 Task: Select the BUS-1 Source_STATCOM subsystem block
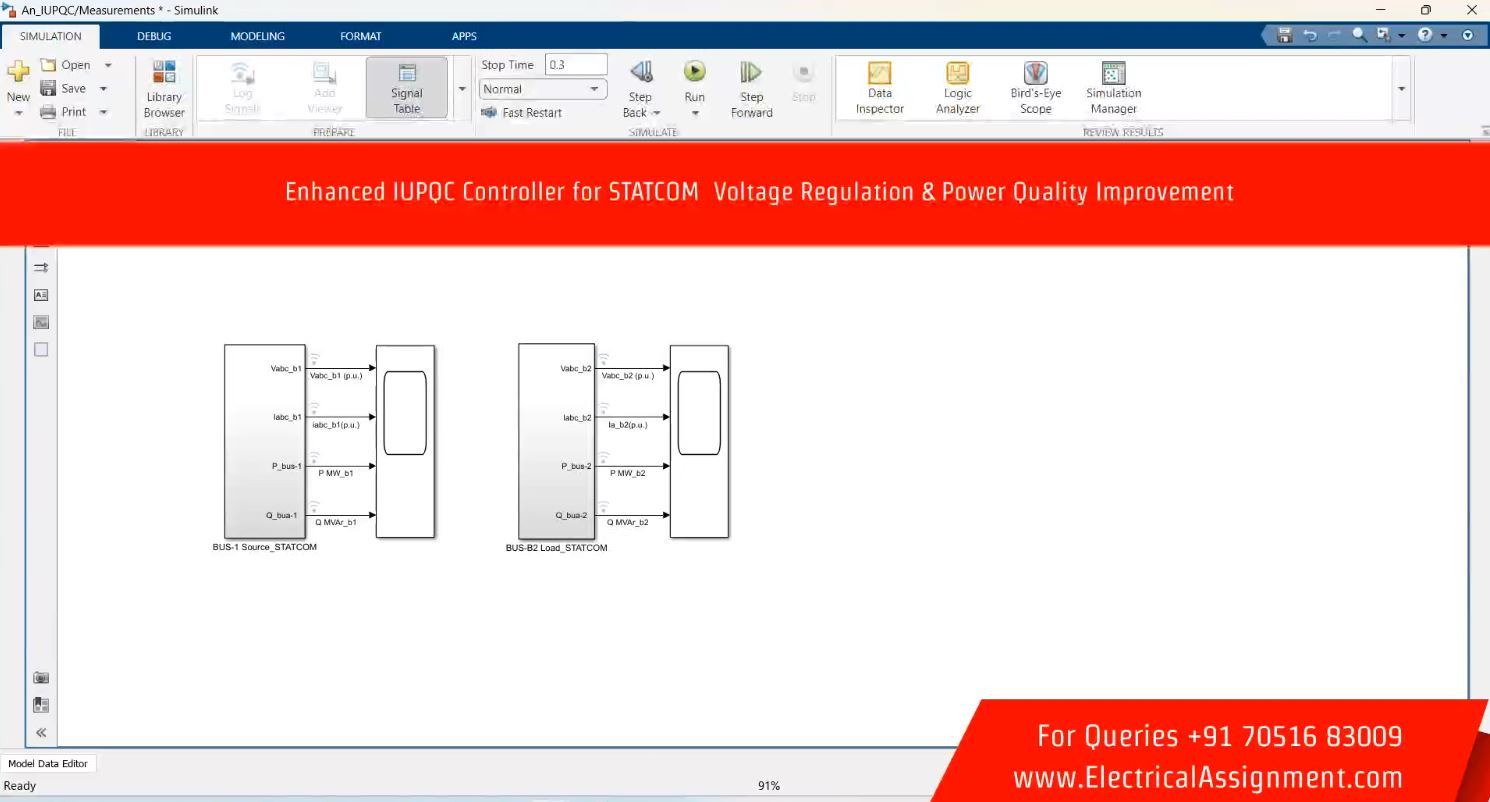[264, 440]
